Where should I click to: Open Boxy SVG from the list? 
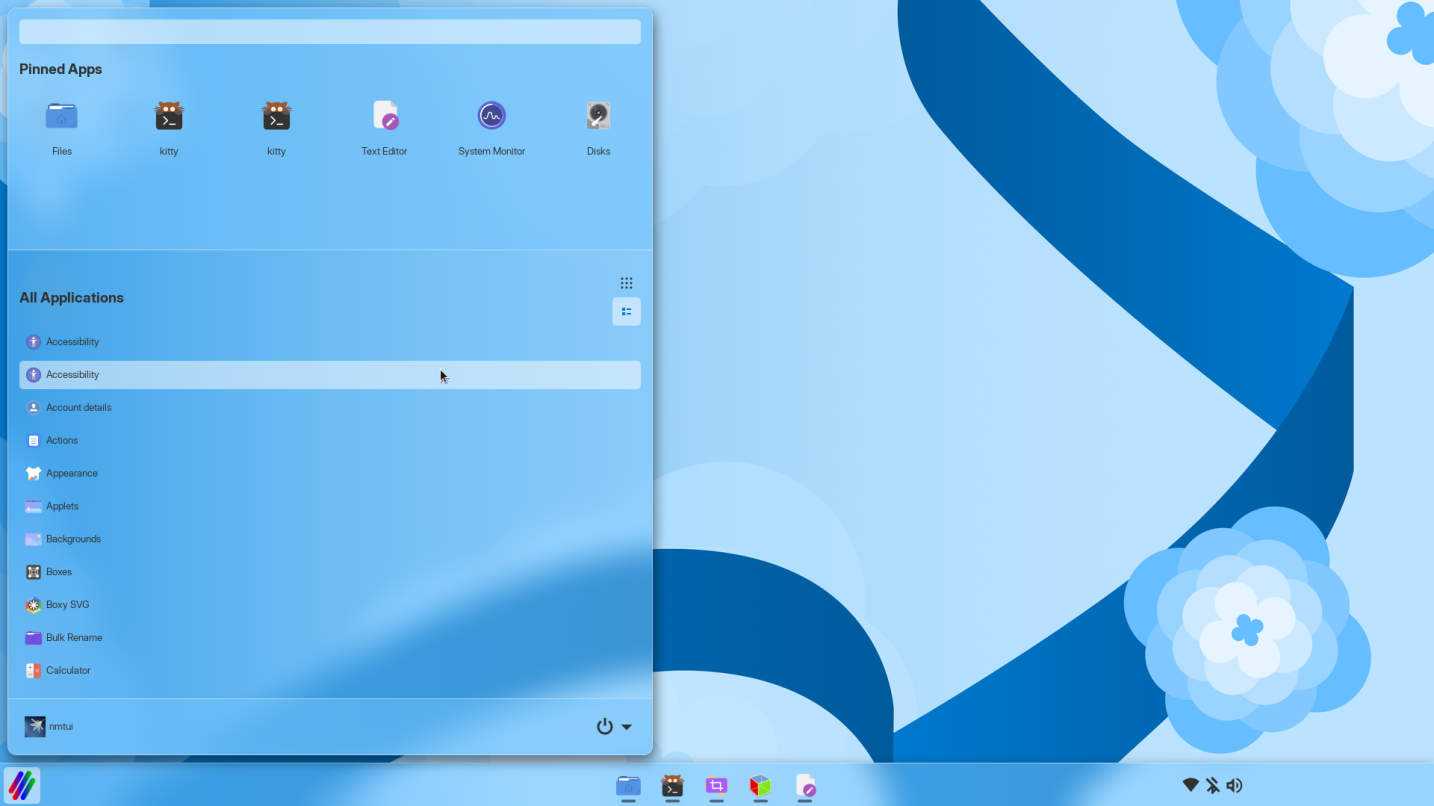[330, 605]
